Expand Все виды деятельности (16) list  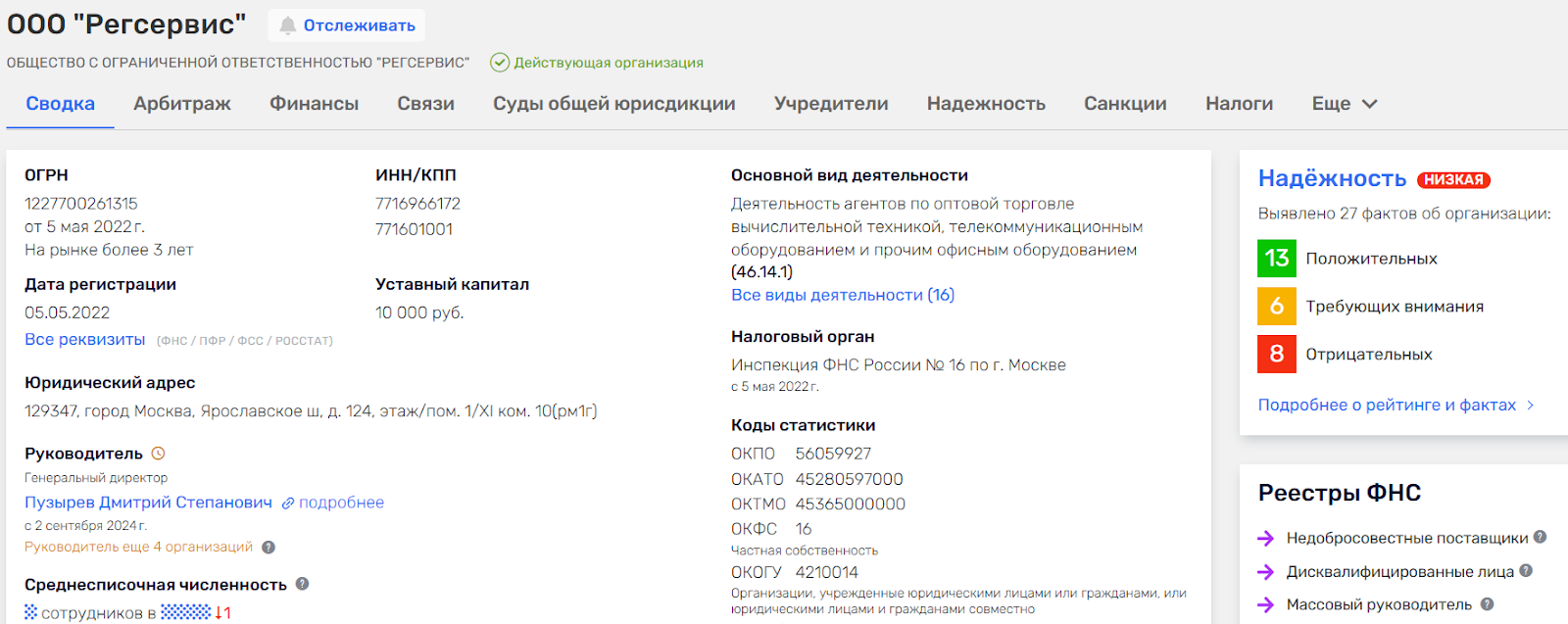click(842, 295)
